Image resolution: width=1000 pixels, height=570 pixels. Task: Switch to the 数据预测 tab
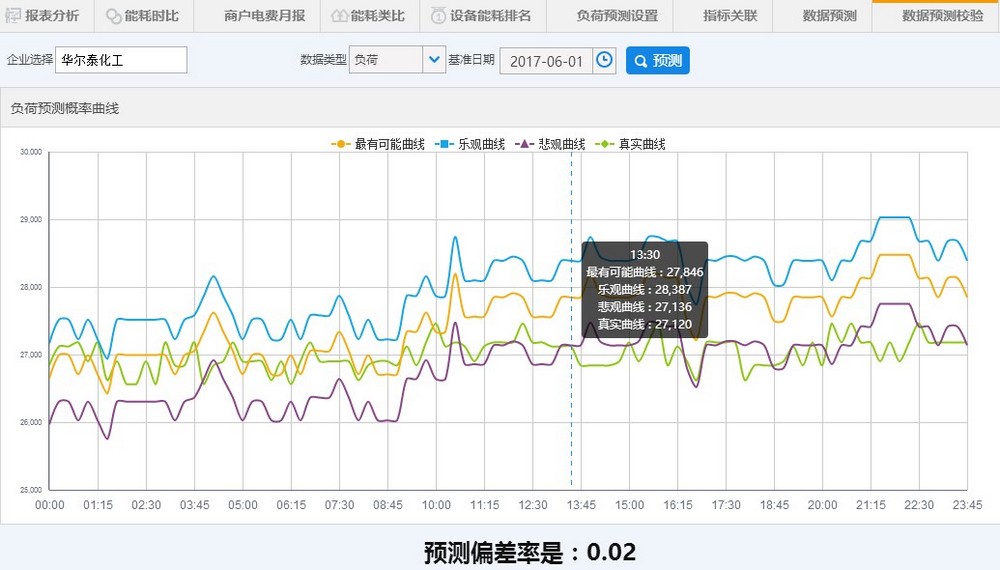(829, 16)
